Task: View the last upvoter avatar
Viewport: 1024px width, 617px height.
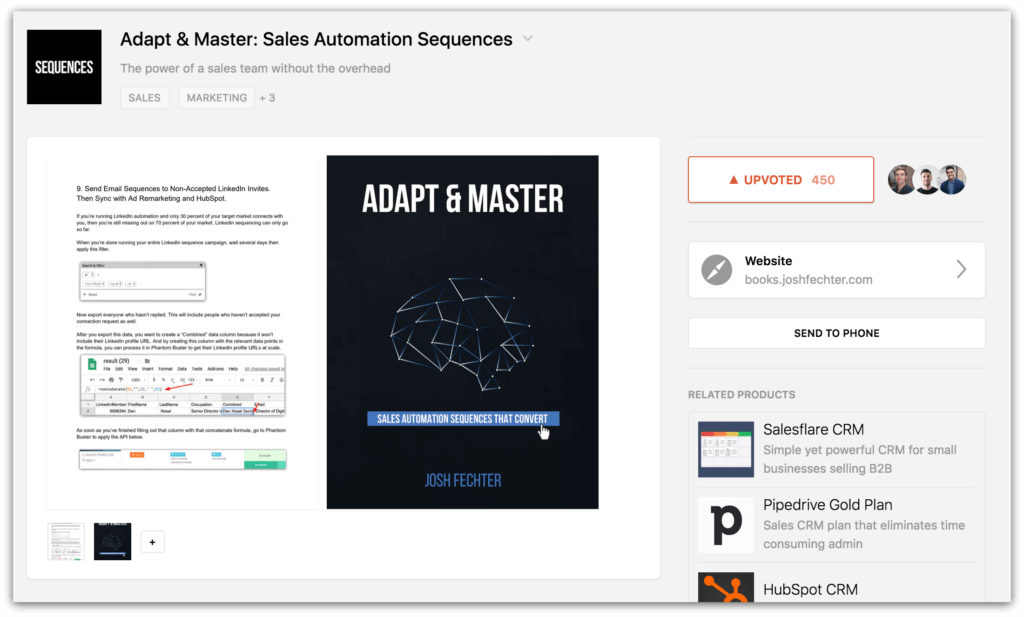Action: (952, 180)
